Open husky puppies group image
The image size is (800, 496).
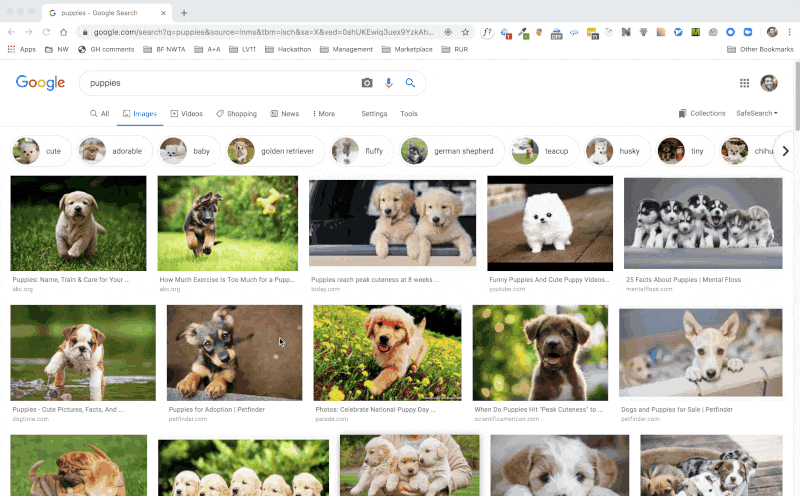click(x=703, y=223)
